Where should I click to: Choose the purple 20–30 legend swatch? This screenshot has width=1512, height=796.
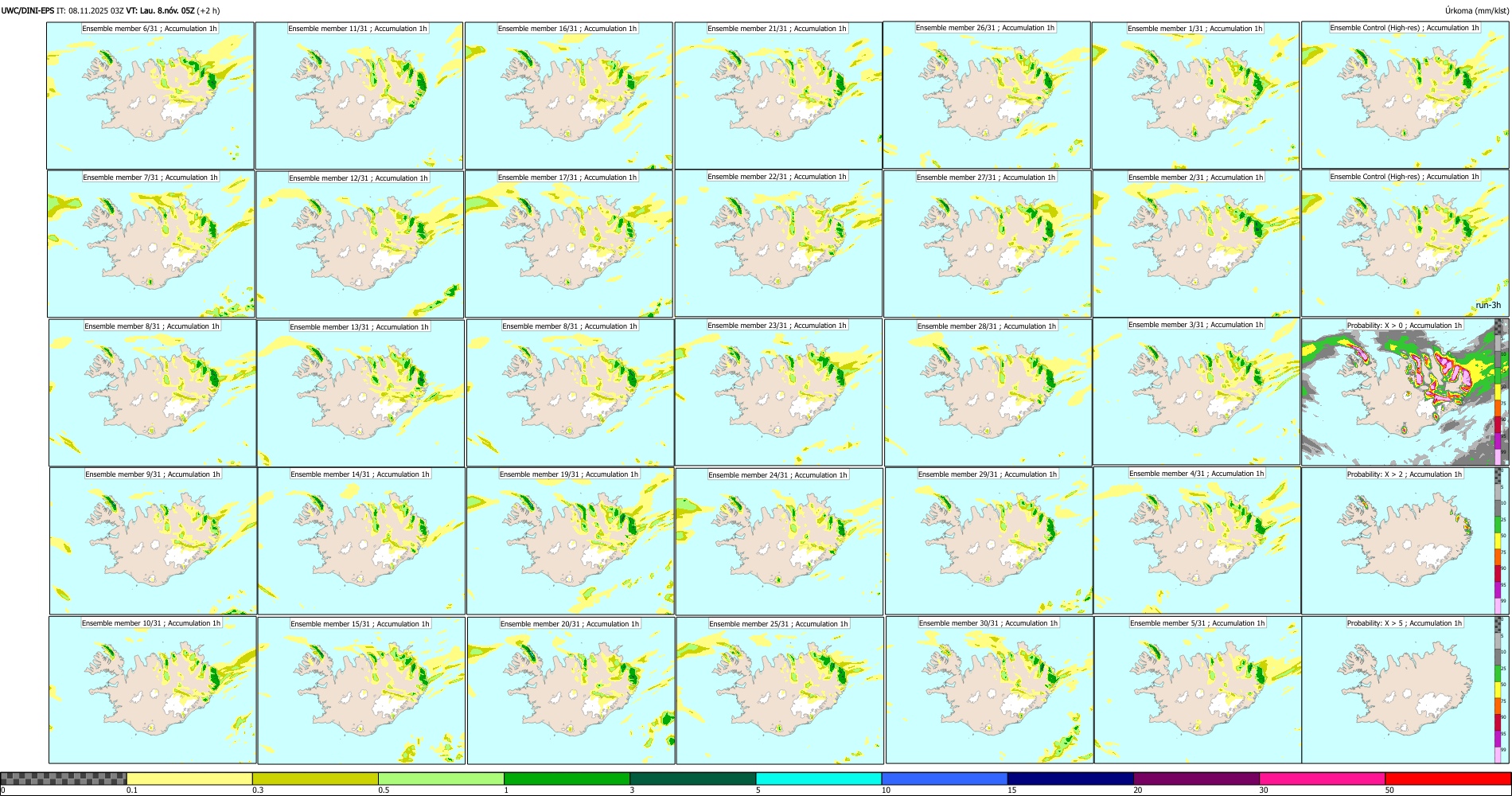coord(1196,778)
